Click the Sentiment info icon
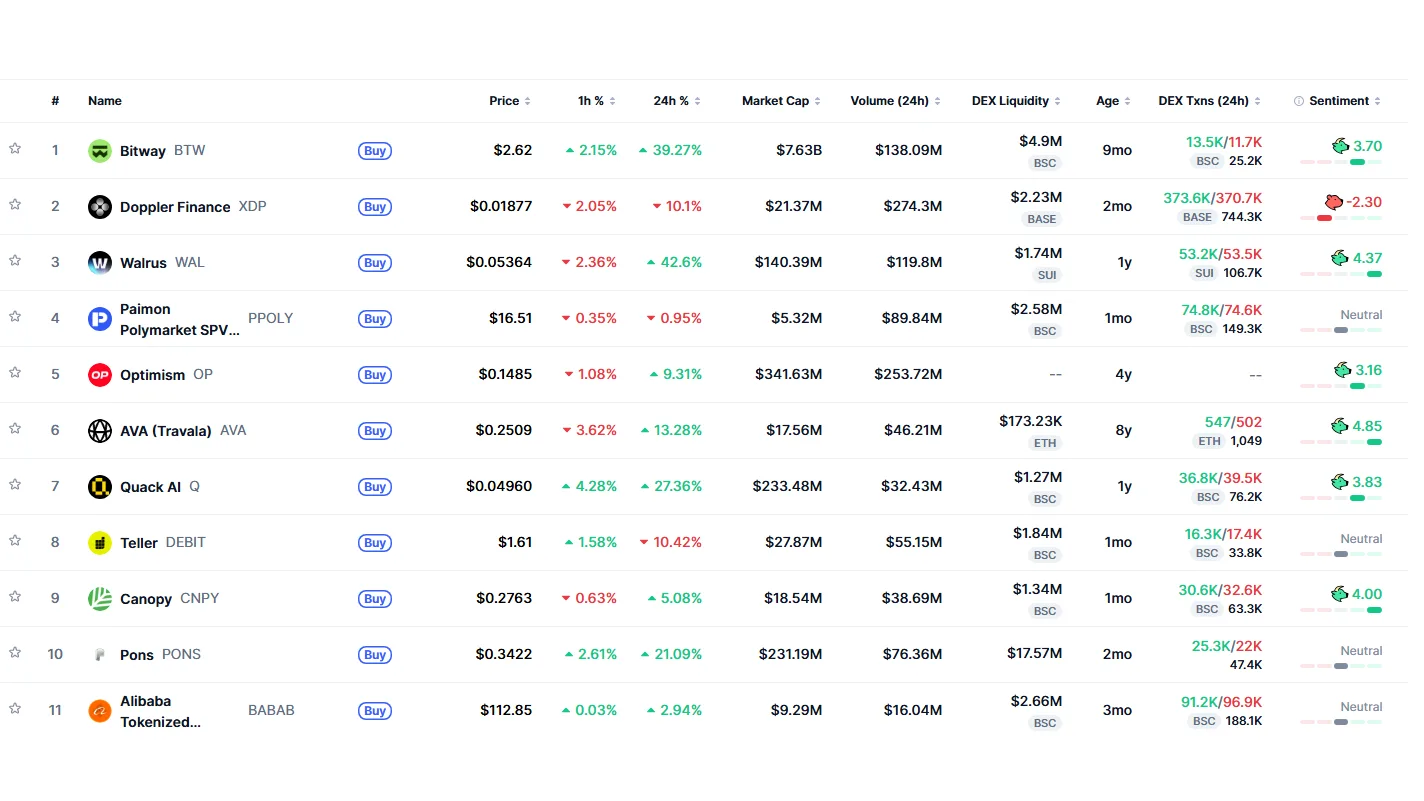The width and height of the screenshot is (1424, 801). coord(1299,101)
